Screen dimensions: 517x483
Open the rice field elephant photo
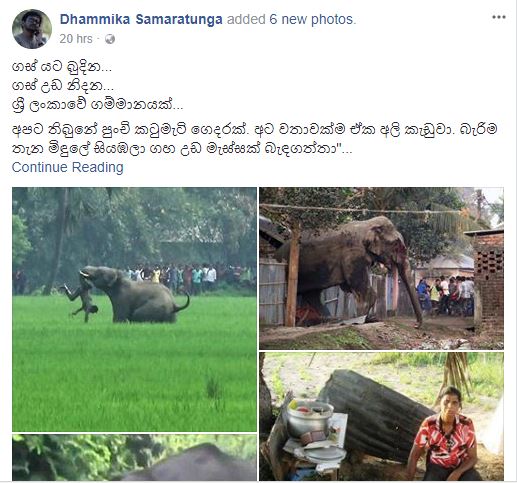tap(134, 309)
